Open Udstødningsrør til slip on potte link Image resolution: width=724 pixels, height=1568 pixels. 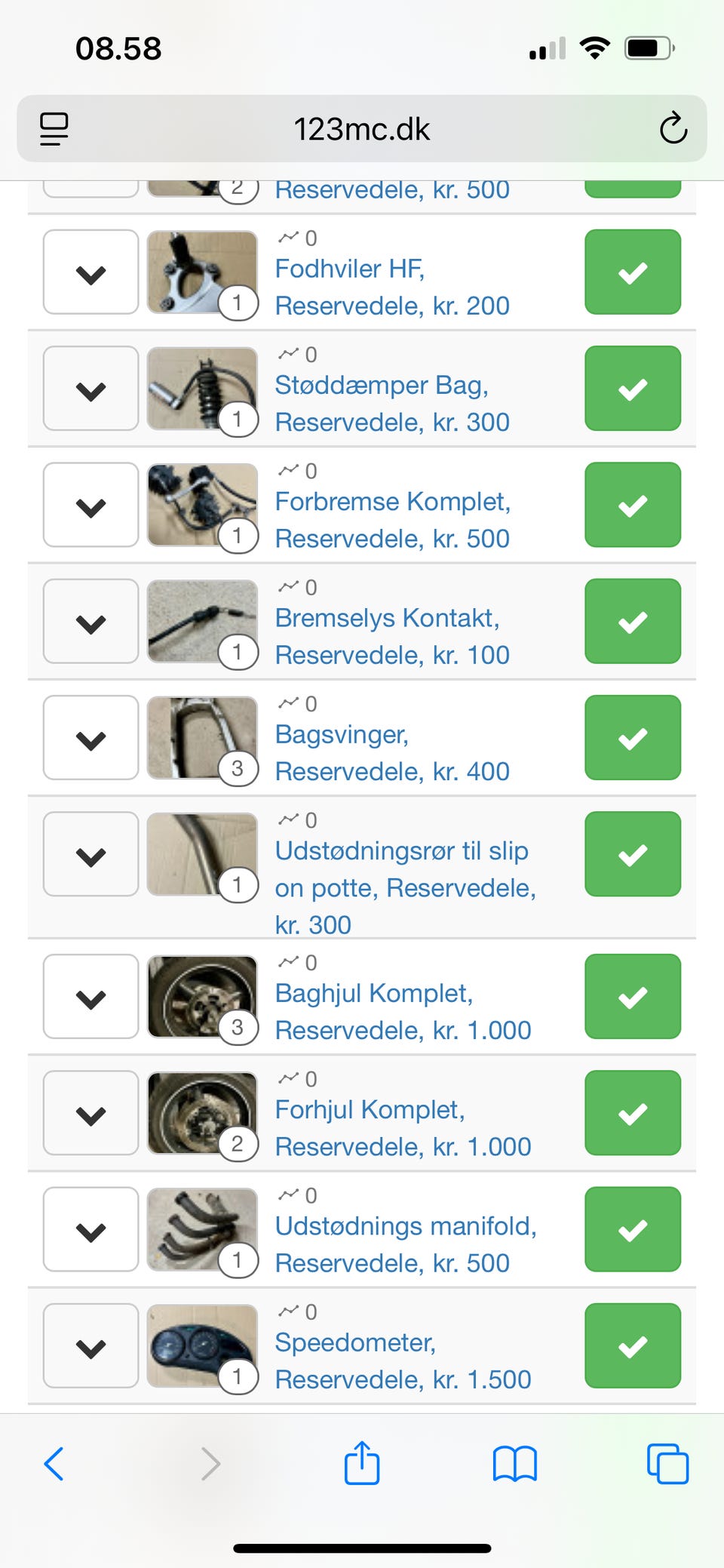point(406,887)
